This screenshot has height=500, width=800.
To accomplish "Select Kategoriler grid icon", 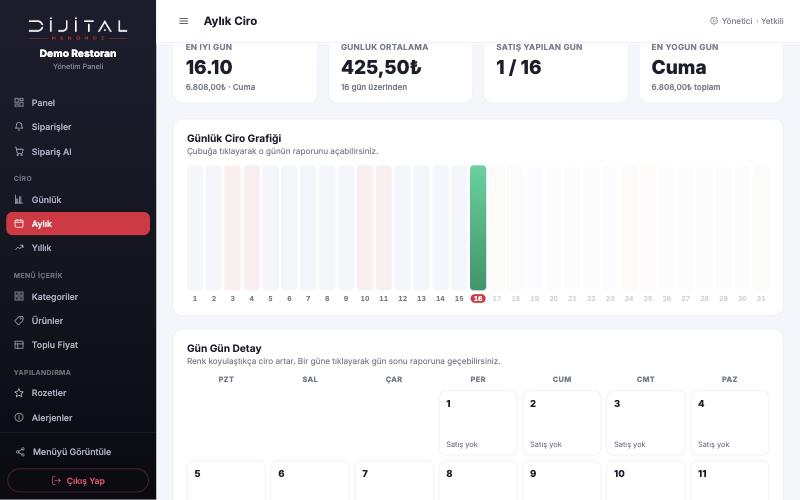I will click(x=19, y=296).
